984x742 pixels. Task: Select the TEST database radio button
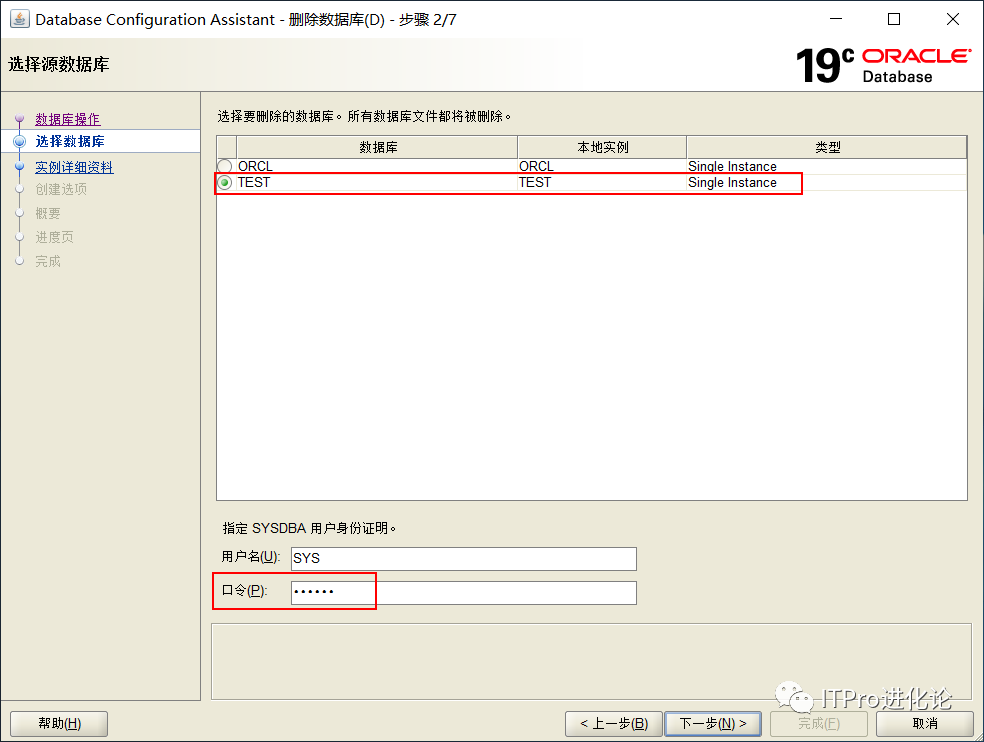[x=225, y=183]
